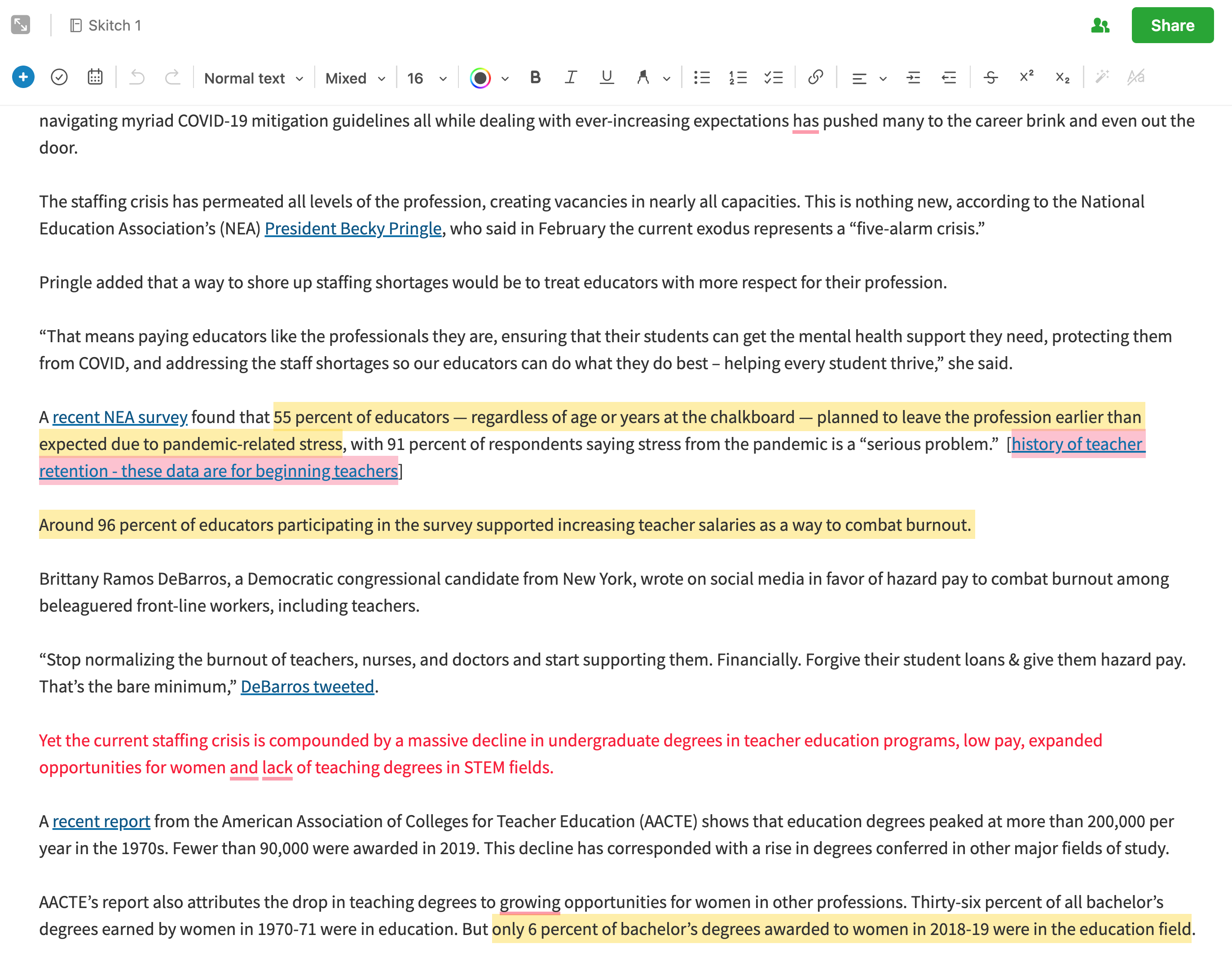Click the increase indent icon

point(913,77)
